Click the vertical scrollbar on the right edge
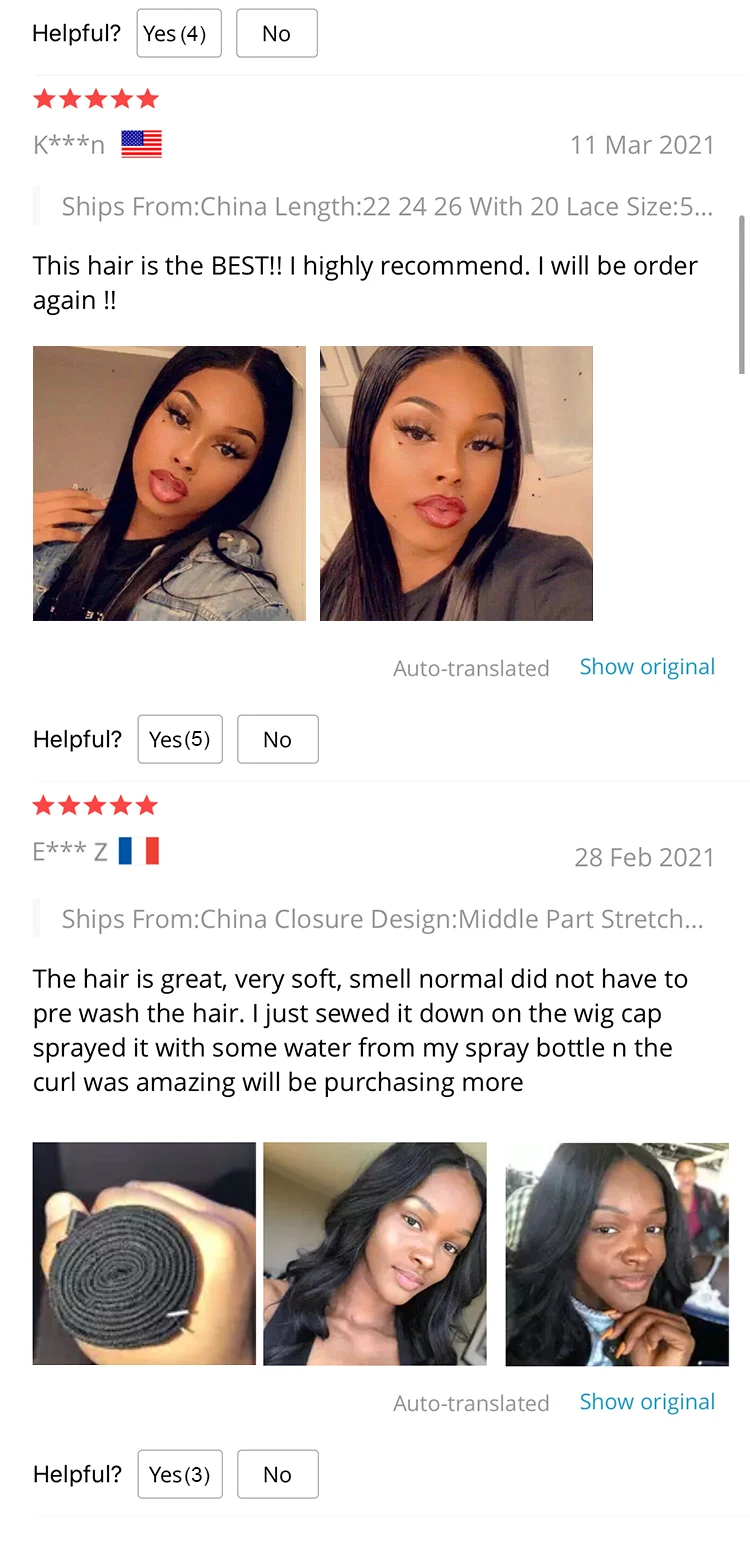The height and width of the screenshot is (1550, 750). [x=742, y=294]
